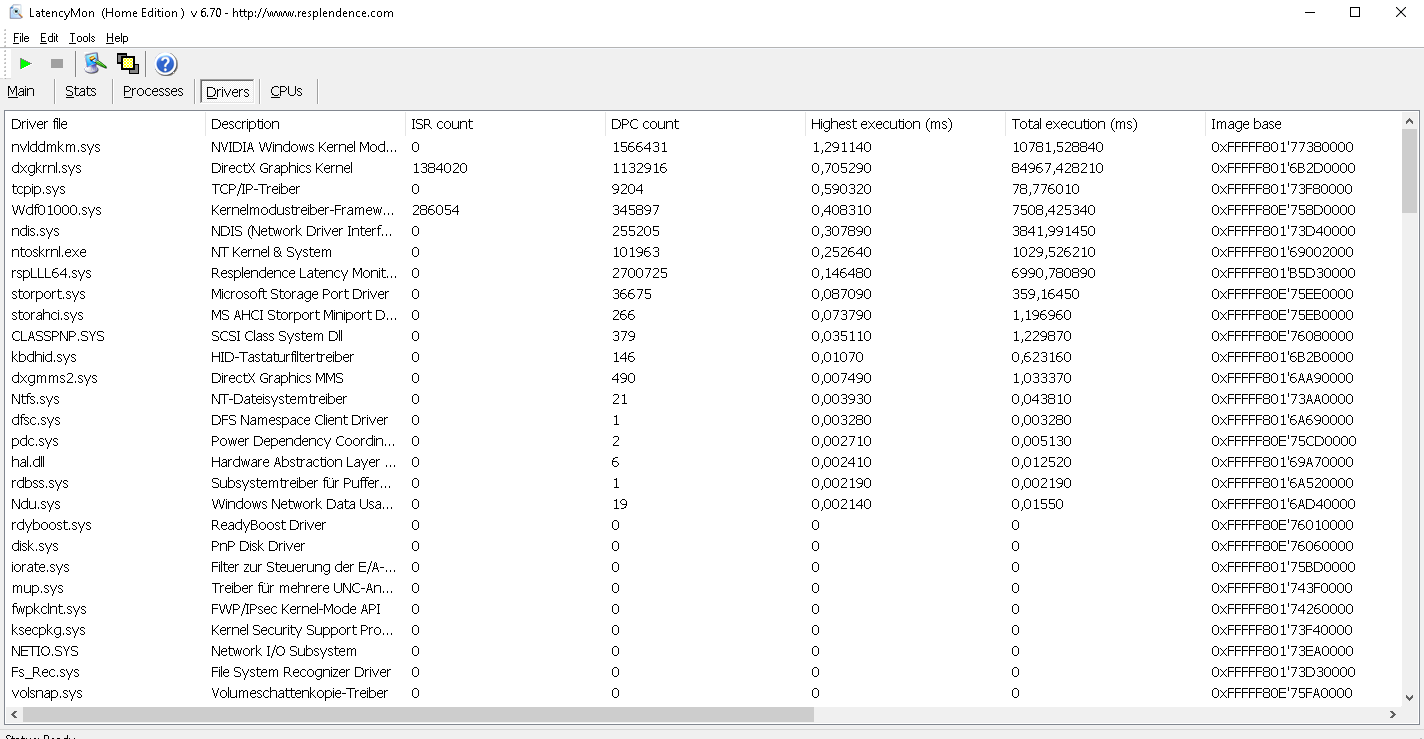Image resolution: width=1424 pixels, height=739 pixels.
Task: Switch to the Stats tab
Action: click(x=81, y=91)
